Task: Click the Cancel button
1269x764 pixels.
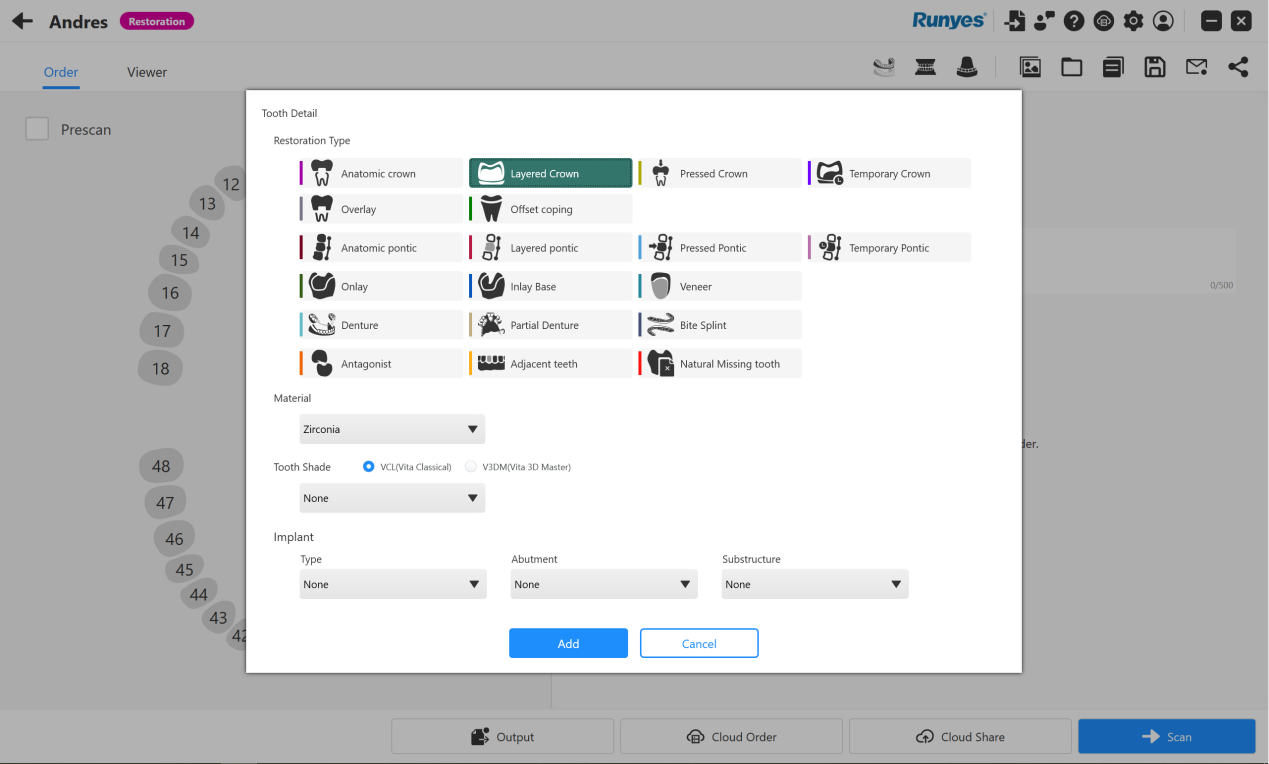Action: [699, 643]
